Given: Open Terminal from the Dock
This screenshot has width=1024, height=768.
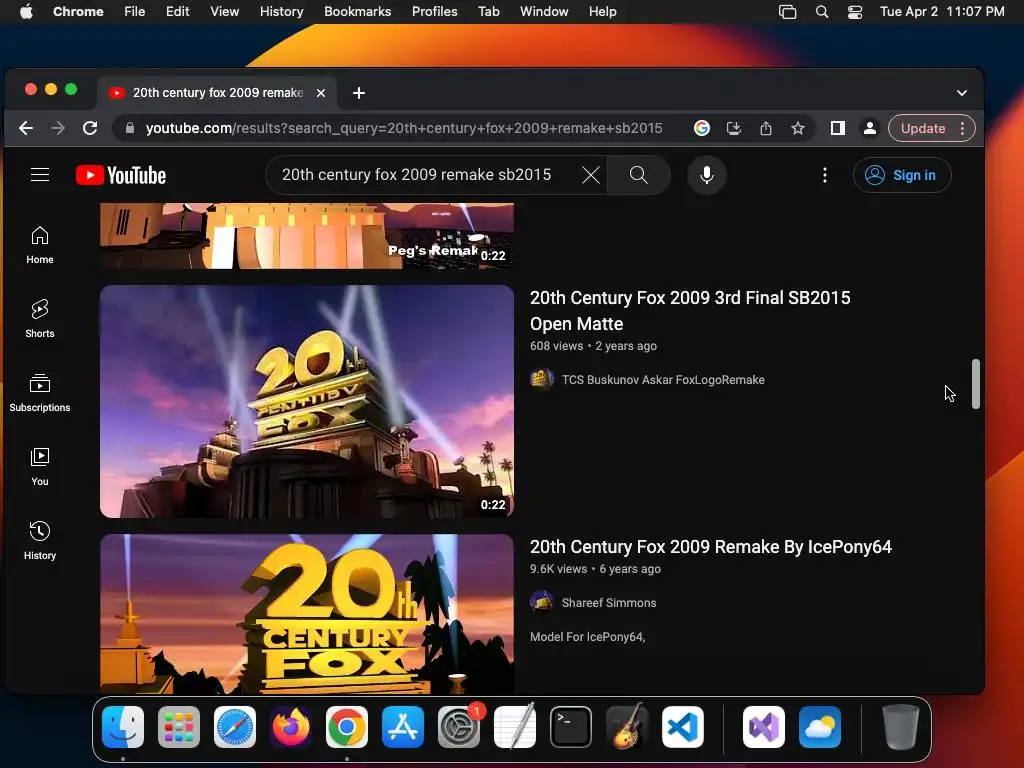Looking at the screenshot, I should click(x=571, y=727).
